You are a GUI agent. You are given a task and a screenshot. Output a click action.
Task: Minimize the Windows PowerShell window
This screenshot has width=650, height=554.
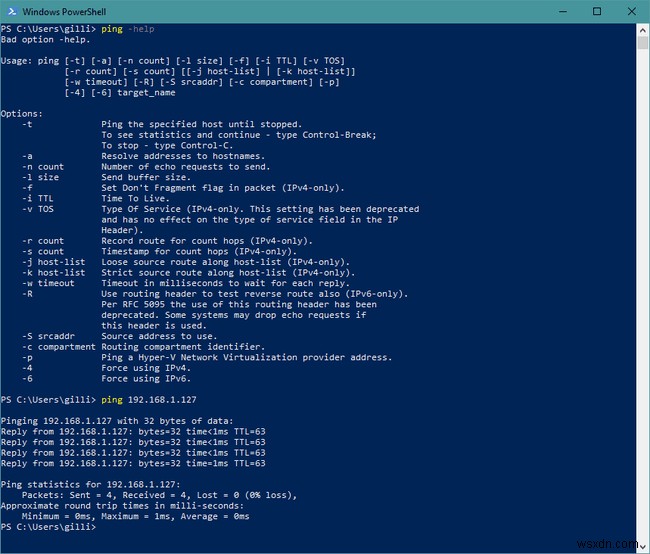563,12
